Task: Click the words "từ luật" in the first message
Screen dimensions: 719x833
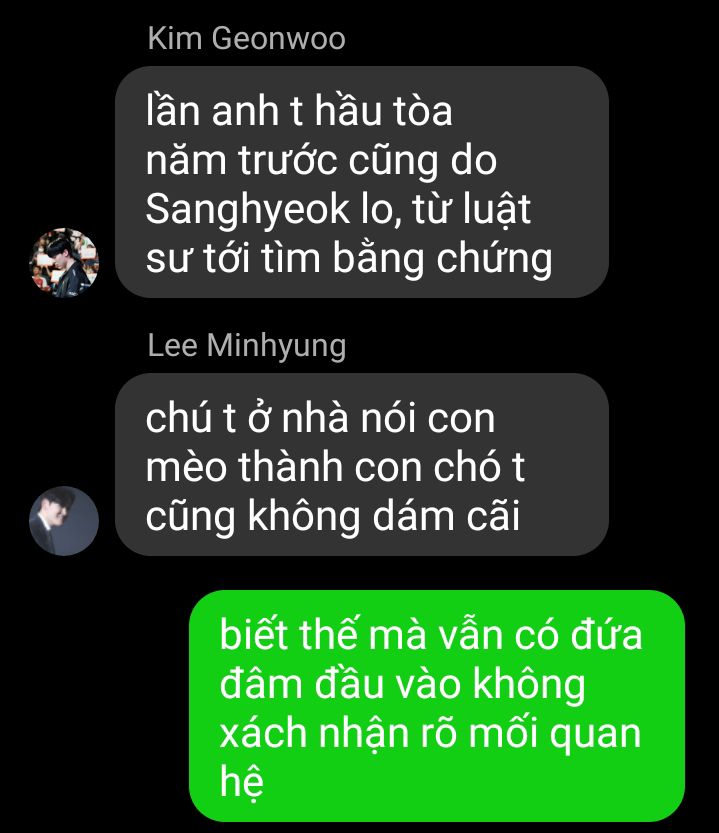Action: tap(471, 210)
